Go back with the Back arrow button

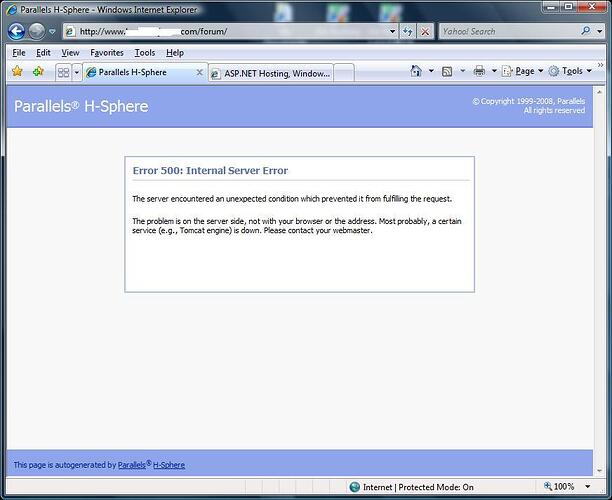tap(16, 31)
